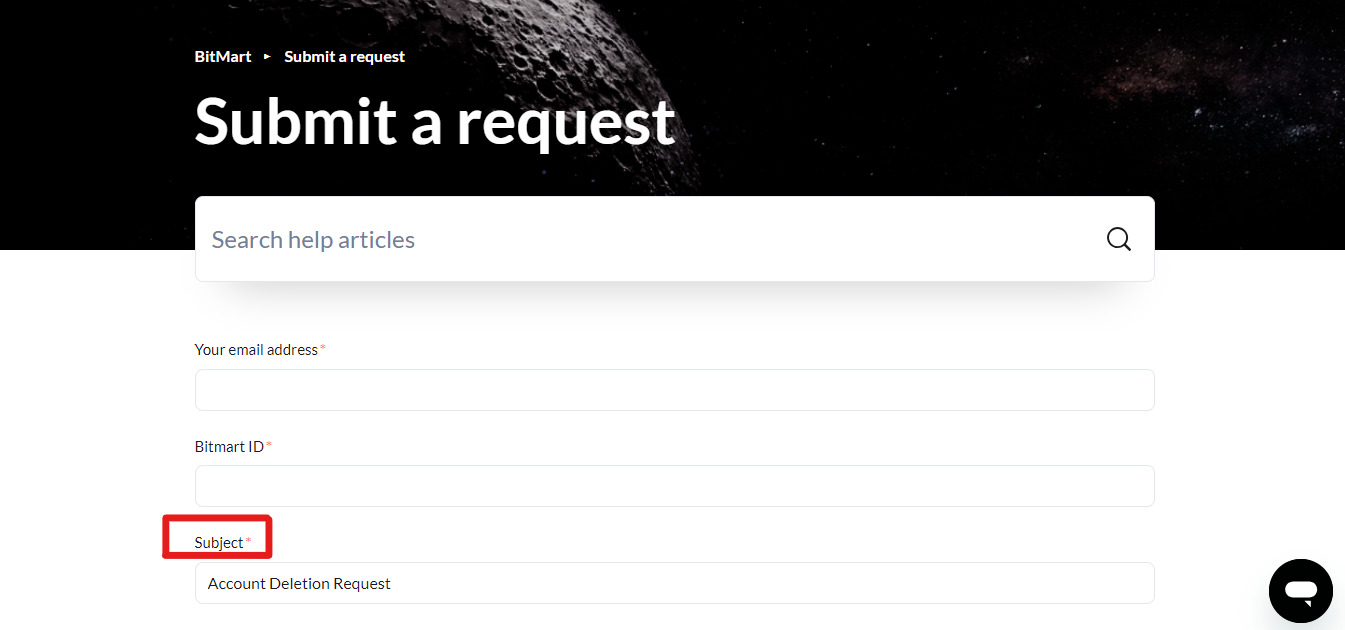
Task: Click the Subject field with Account Deletion Request
Action: [x=674, y=583]
